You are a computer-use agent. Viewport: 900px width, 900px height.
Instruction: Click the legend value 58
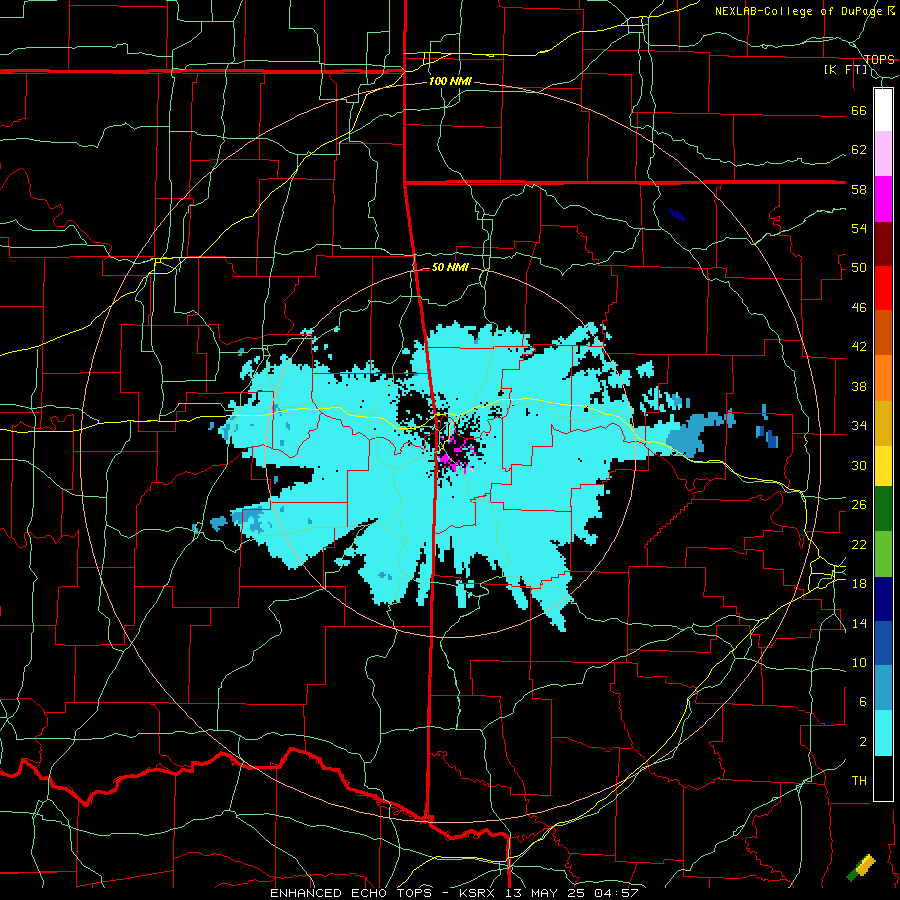(x=859, y=189)
